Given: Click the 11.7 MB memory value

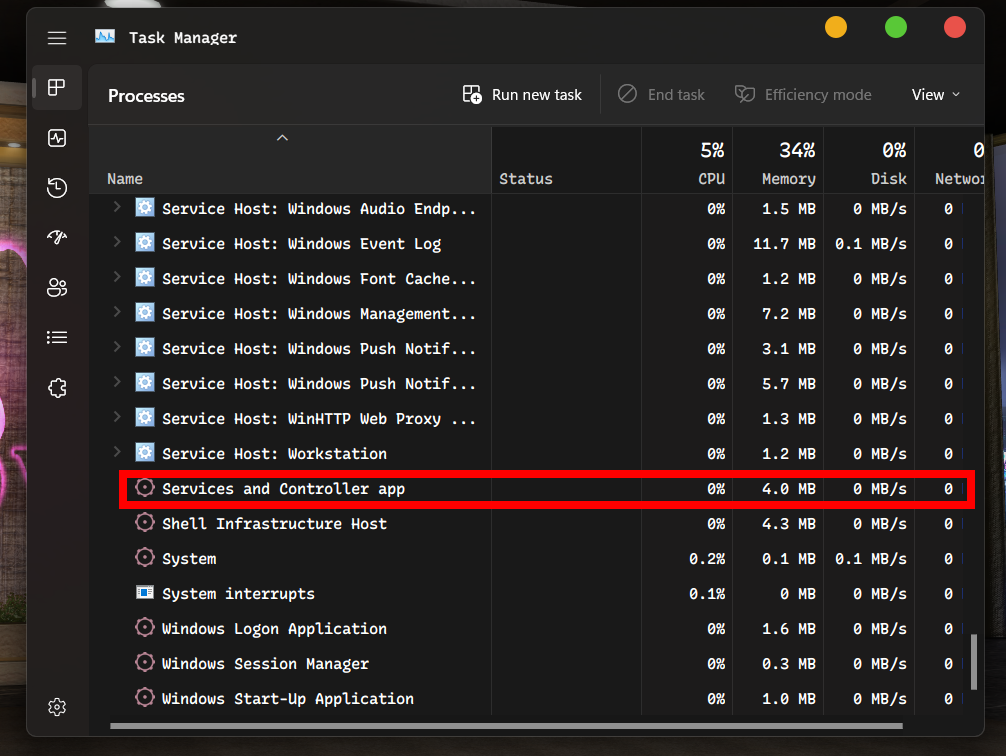Looking at the screenshot, I should [784, 244].
